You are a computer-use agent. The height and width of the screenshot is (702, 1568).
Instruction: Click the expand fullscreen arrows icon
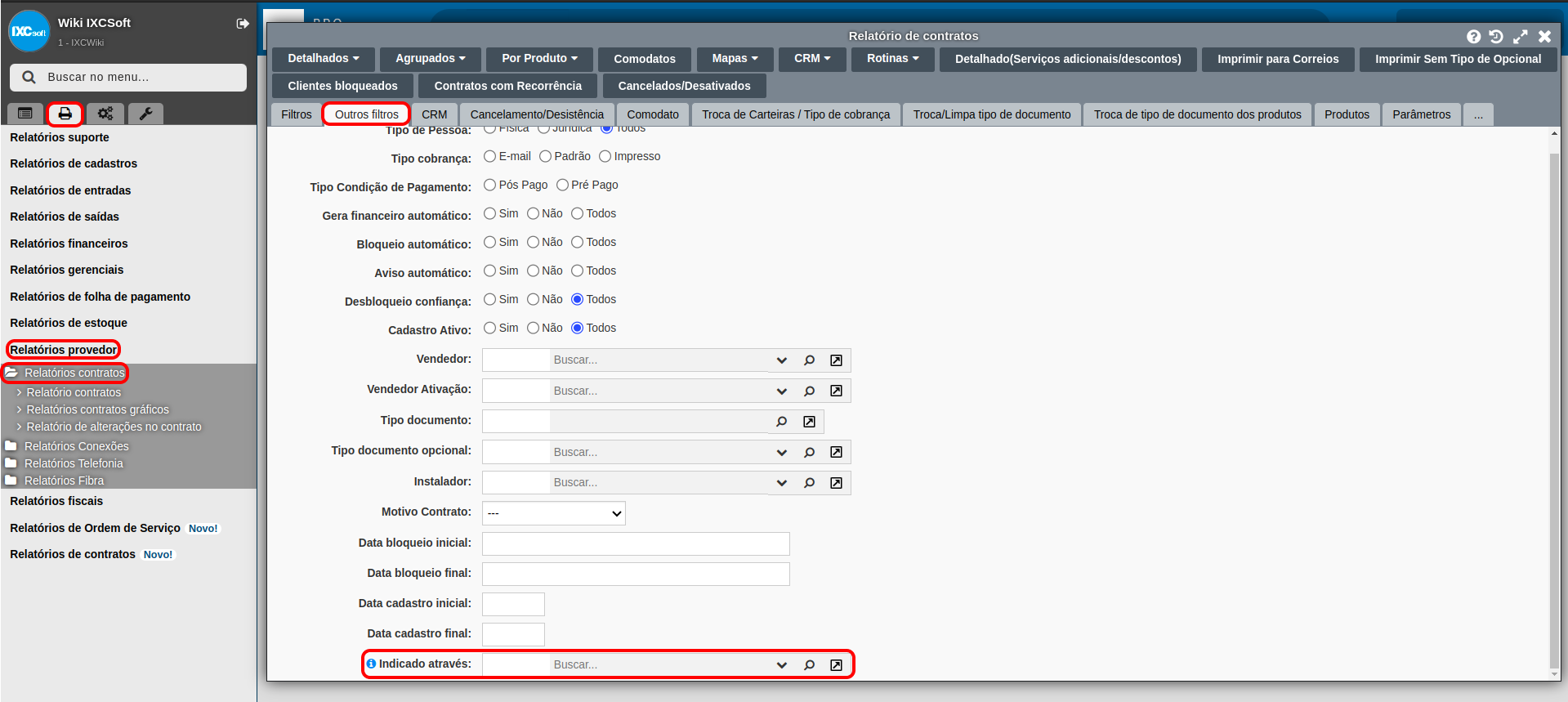1520,36
